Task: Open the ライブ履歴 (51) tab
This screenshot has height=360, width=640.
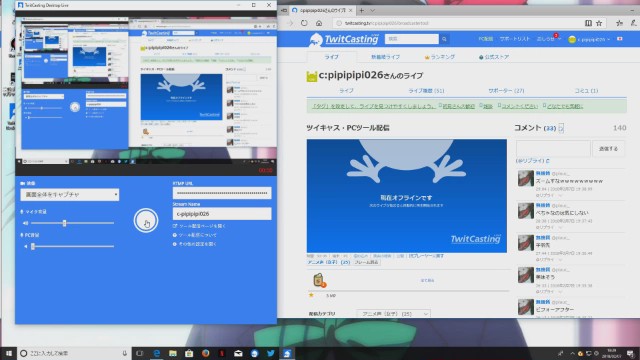Action: pyautogui.click(x=426, y=91)
